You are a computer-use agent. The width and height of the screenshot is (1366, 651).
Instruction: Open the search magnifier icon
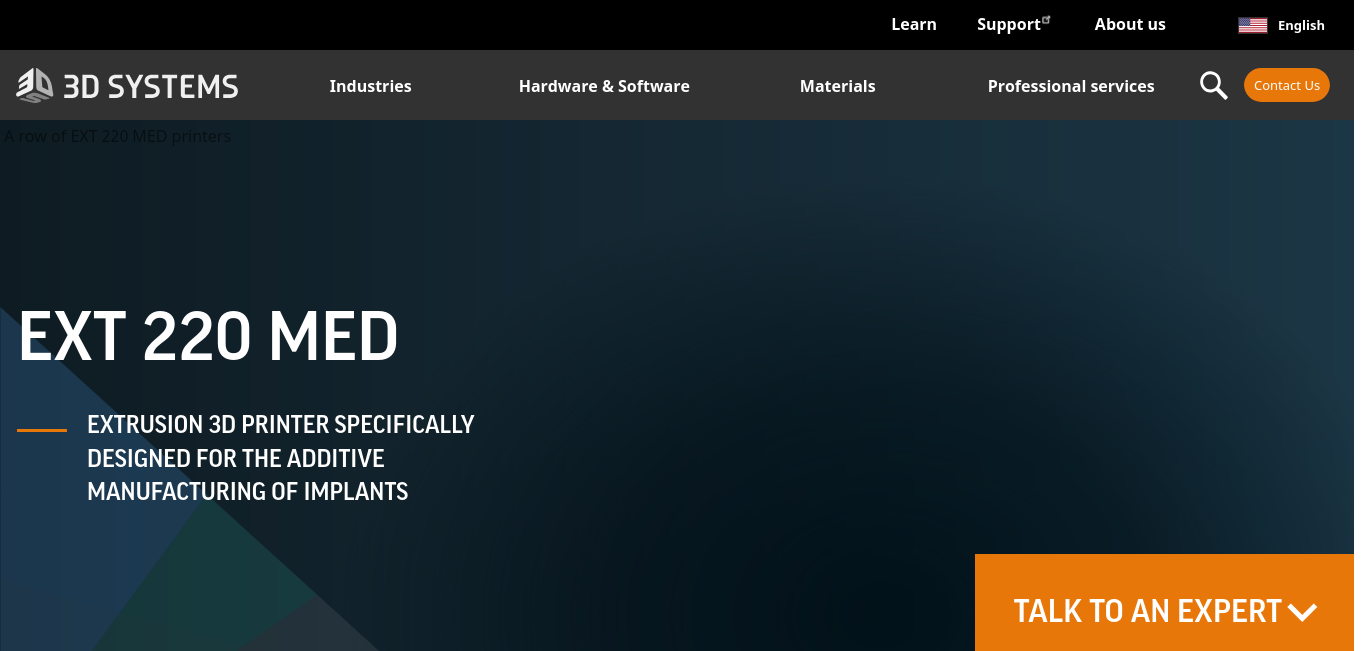[x=1213, y=86]
